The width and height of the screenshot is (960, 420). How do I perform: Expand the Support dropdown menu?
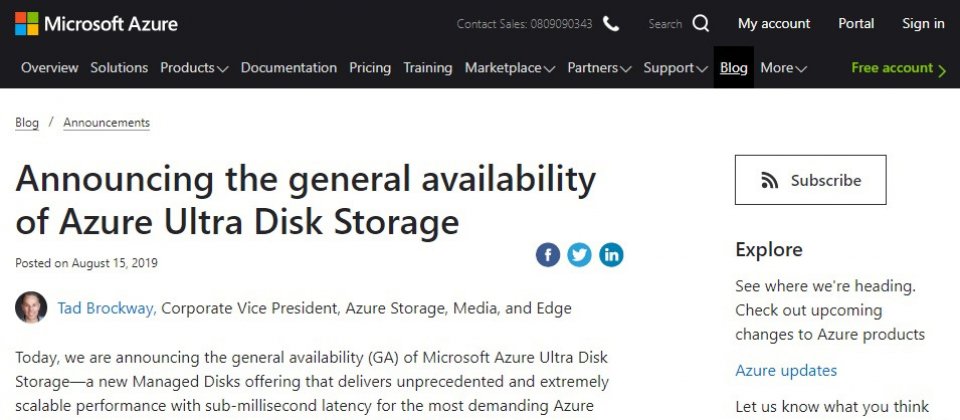(x=675, y=68)
